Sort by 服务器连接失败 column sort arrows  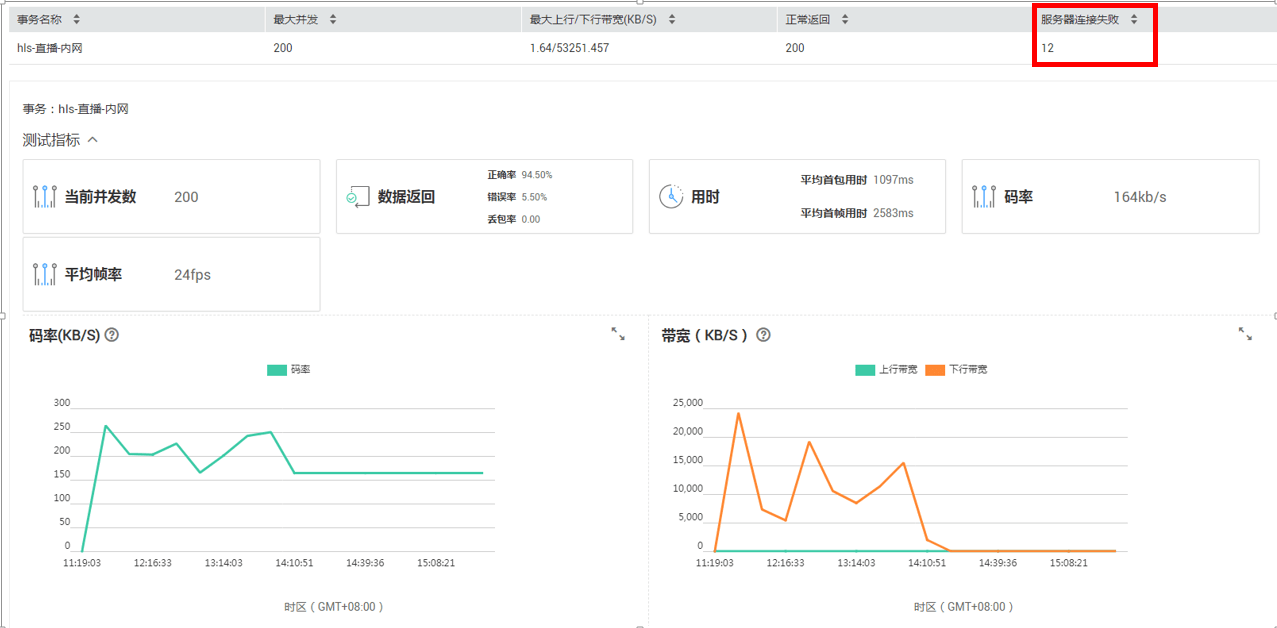[x=1134, y=19]
